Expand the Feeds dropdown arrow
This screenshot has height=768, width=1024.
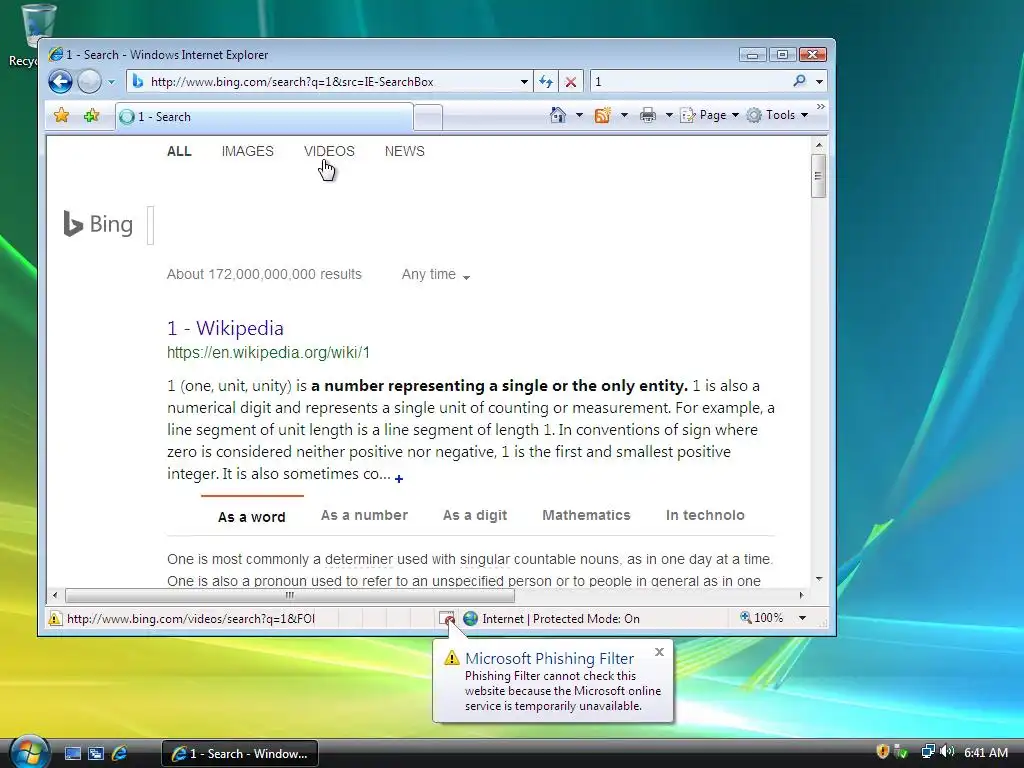(x=624, y=116)
